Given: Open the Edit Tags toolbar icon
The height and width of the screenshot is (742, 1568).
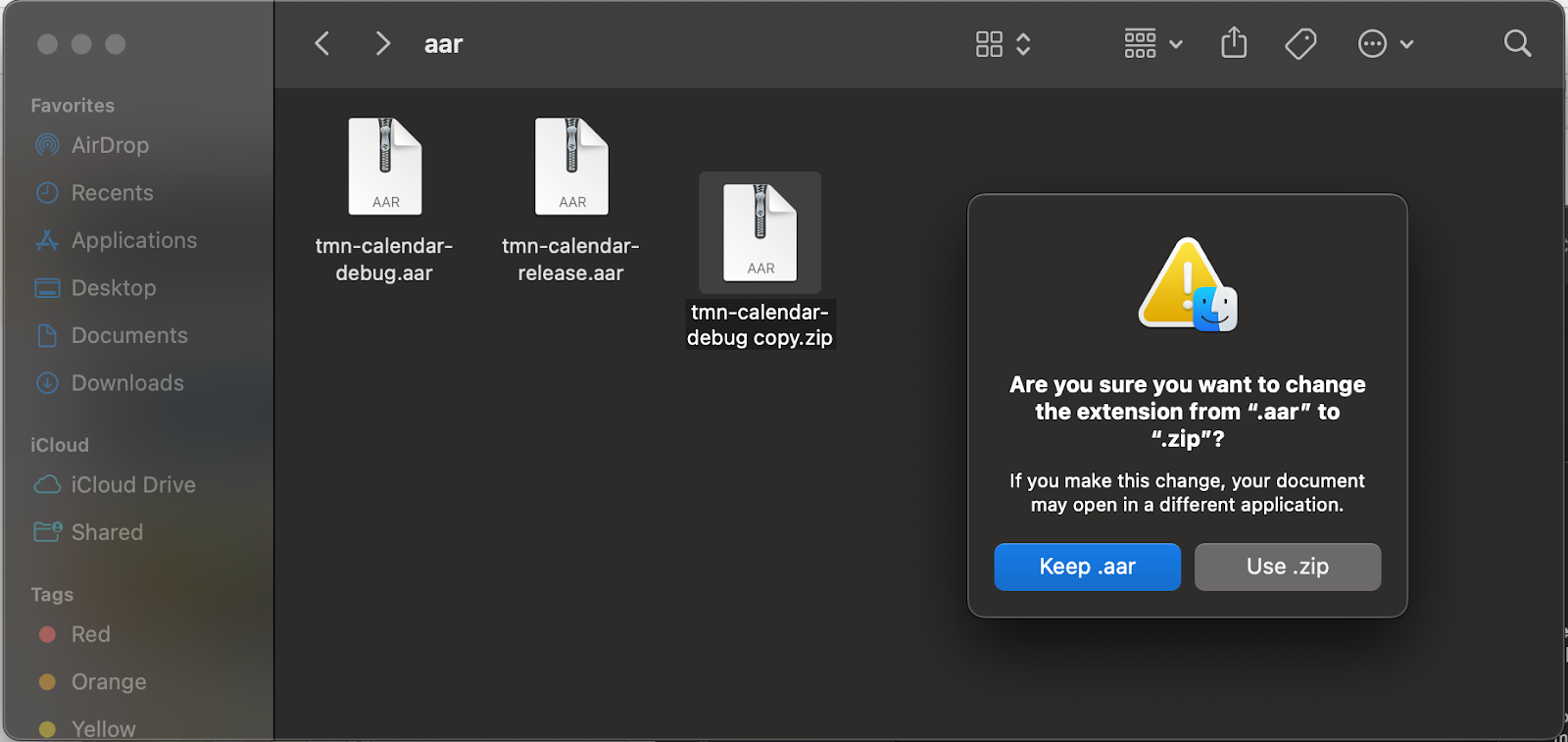Looking at the screenshot, I should point(1300,44).
